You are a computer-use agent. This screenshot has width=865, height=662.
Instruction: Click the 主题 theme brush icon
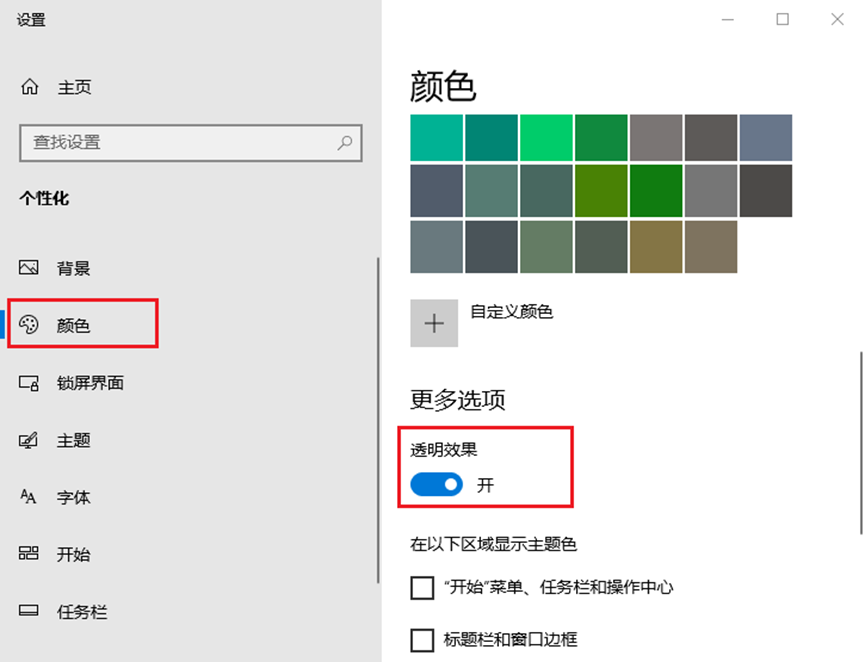point(29,440)
